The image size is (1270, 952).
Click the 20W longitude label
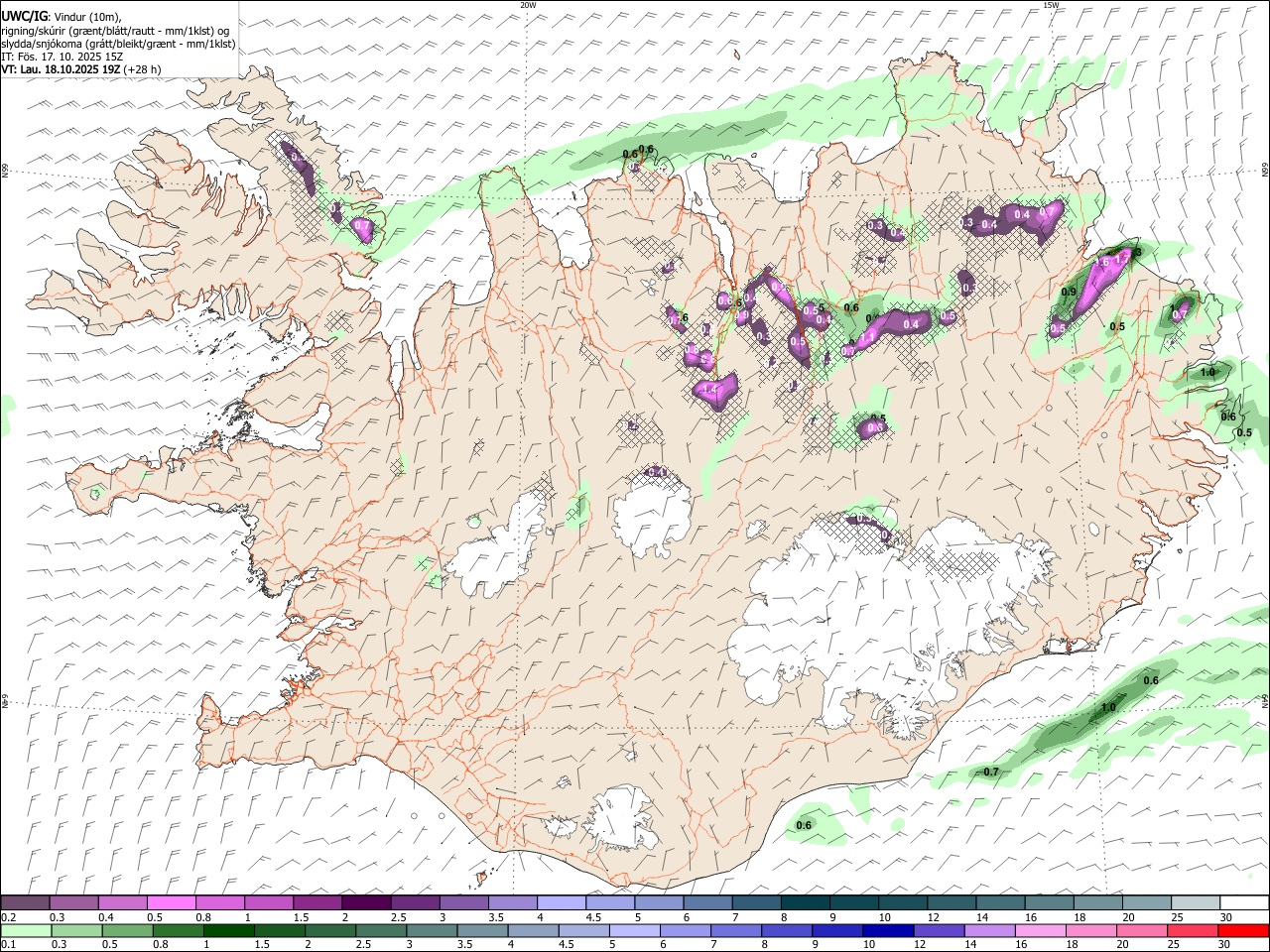click(x=528, y=5)
